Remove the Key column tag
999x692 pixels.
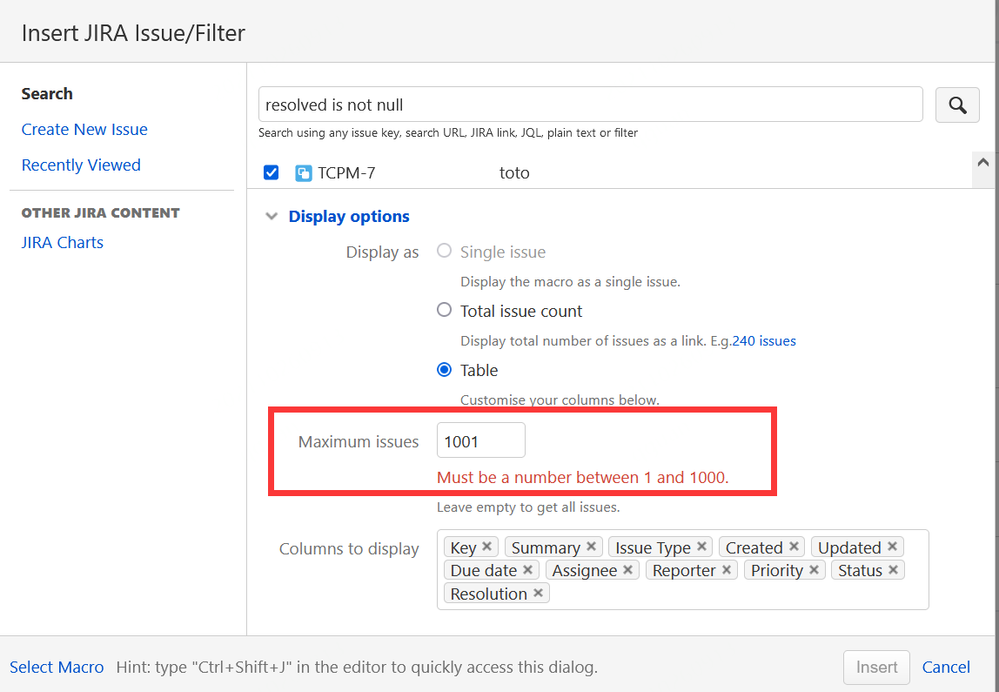487,546
